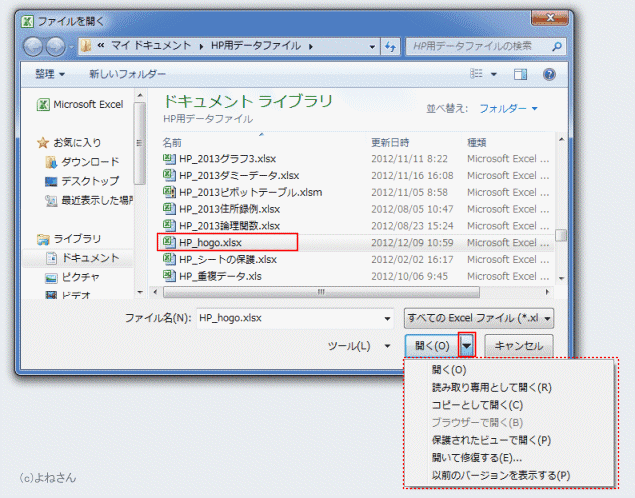Open the 整理 dropdown menu
Viewport: 635px width, 498px height.
point(50,74)
